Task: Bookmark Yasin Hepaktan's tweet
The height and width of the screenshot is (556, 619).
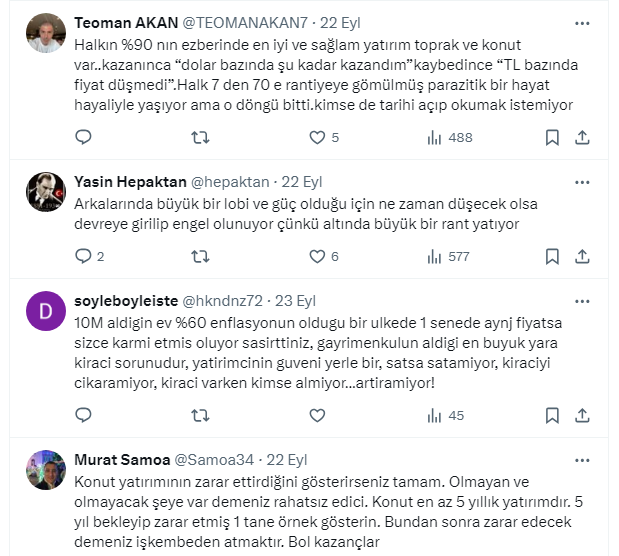Action: tap(552, 257)
